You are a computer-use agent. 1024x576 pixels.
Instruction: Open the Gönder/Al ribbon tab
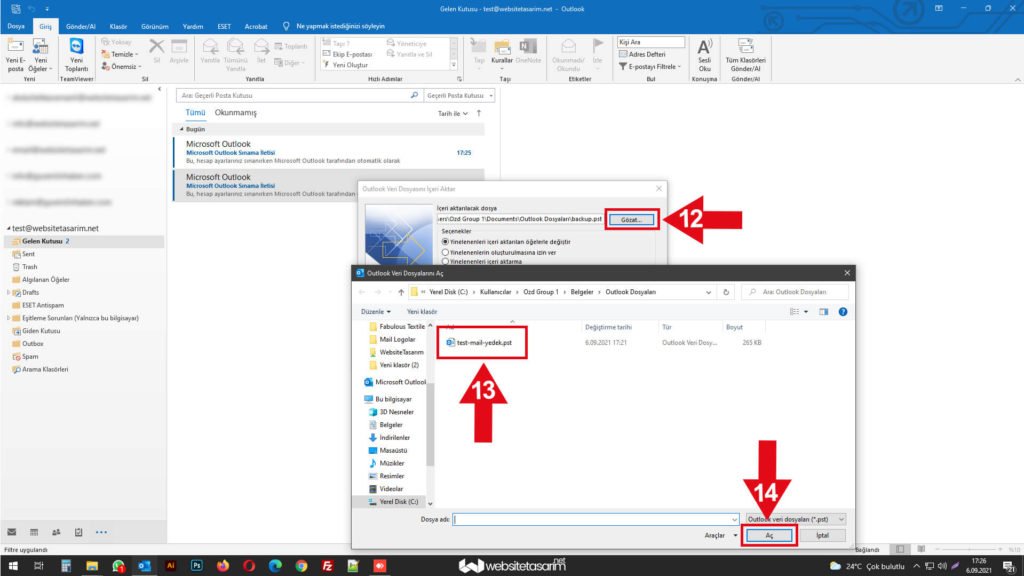(79, 26)
